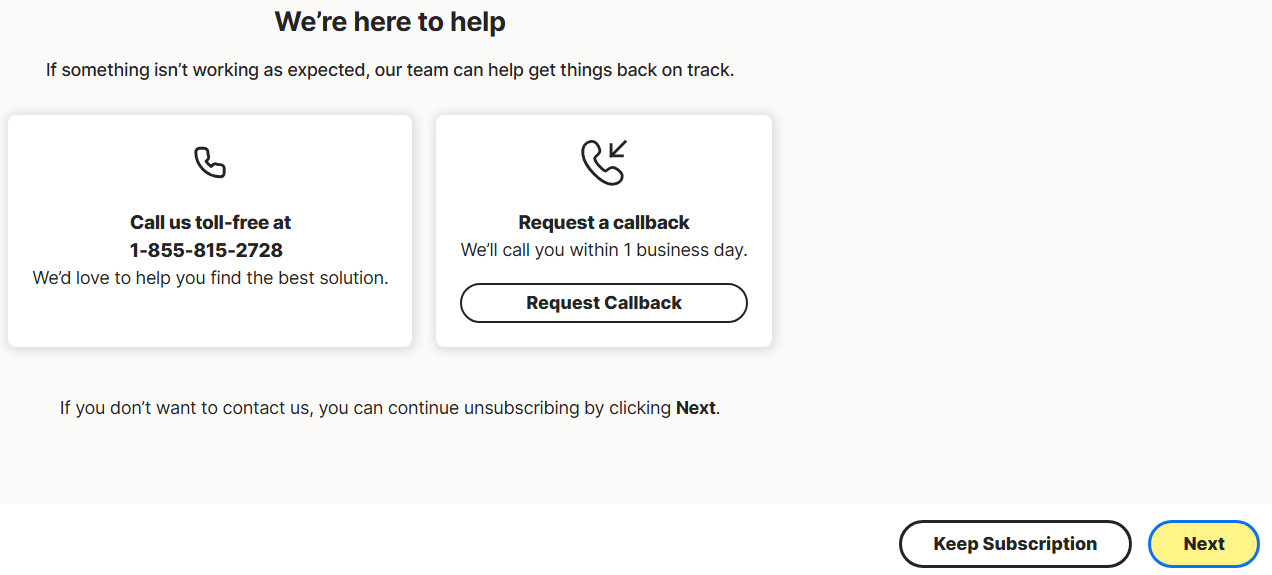
Task: Click the "don't want to contact us" phrase
Action: pyautogui.click(x=209, y=408)
